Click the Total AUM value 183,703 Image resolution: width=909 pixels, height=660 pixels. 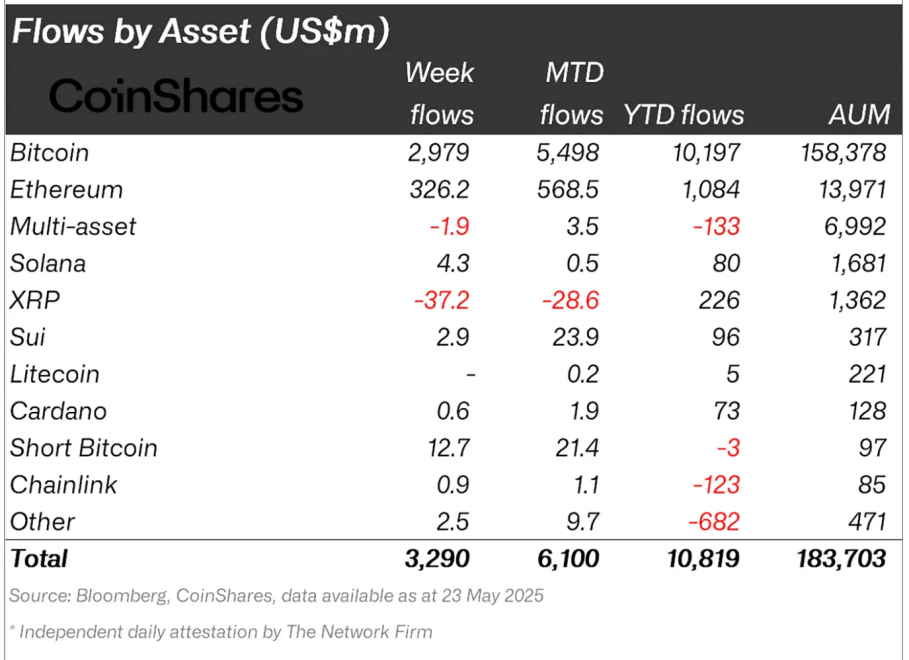[x=836, y=558]
